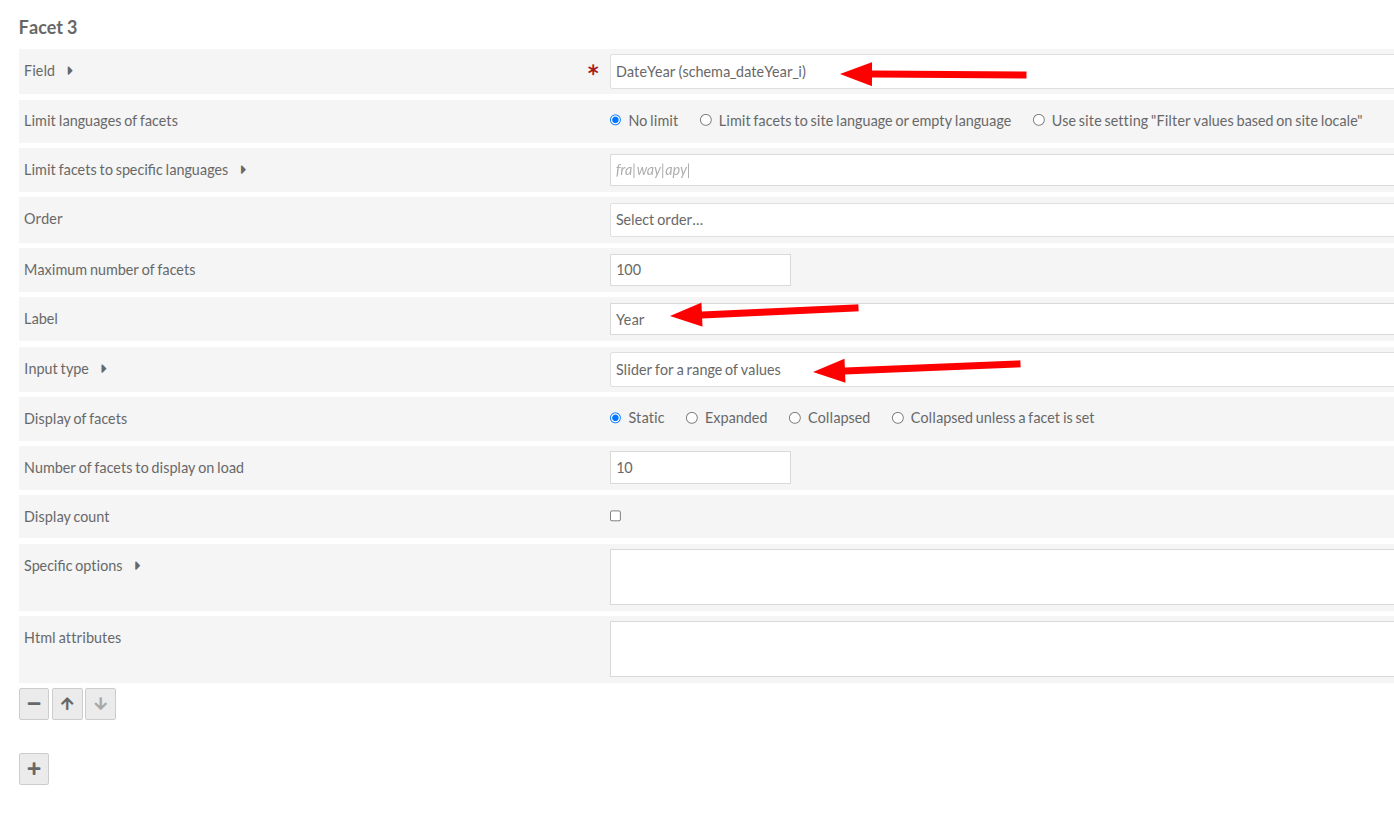Open the DateYear field dropdown
The image size is (1394, 824).
pyautogui.click(x=1000, y=71)
